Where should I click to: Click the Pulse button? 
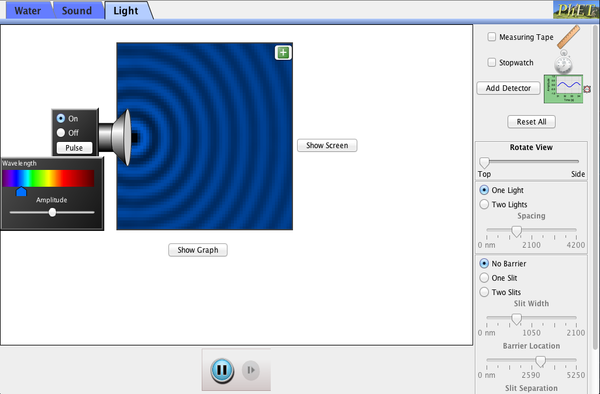(74, 148)
